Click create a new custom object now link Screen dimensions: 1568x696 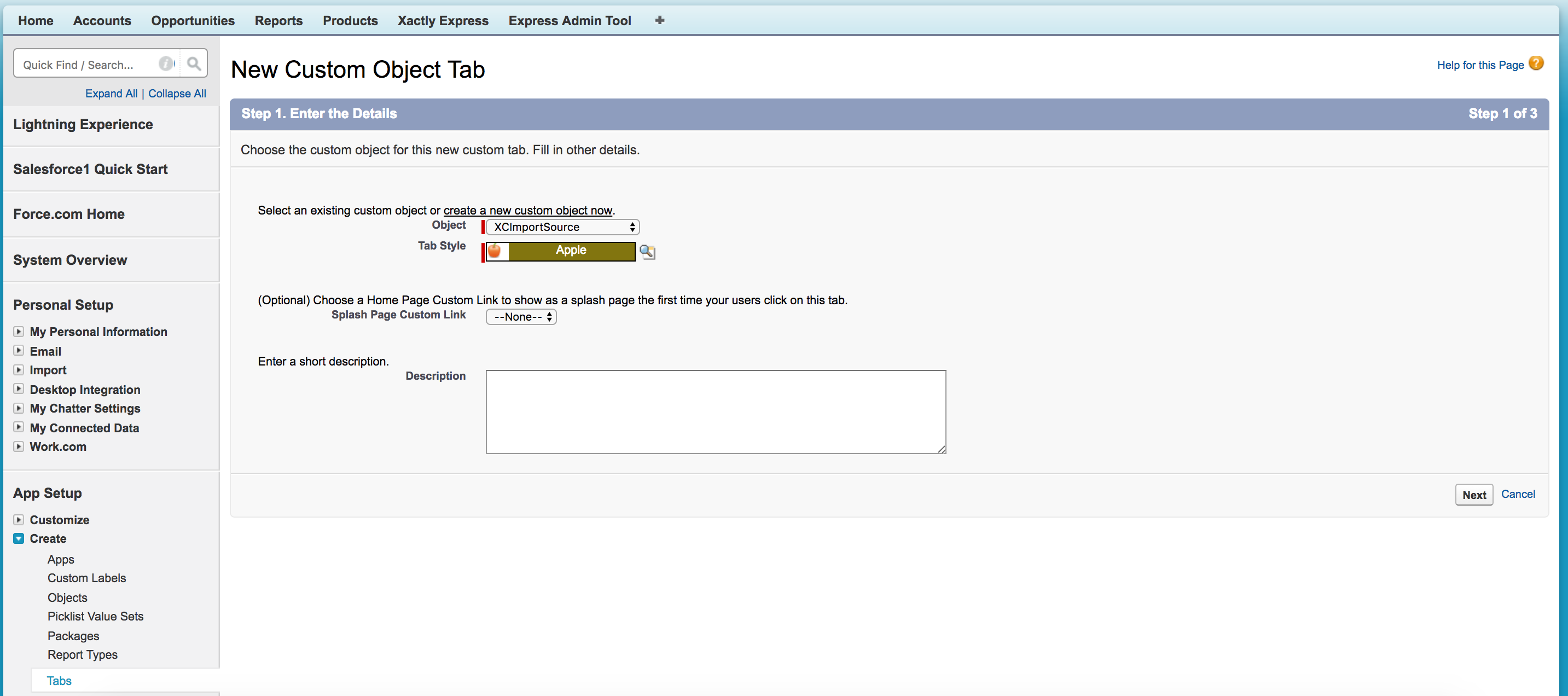[x=528, y=210]
